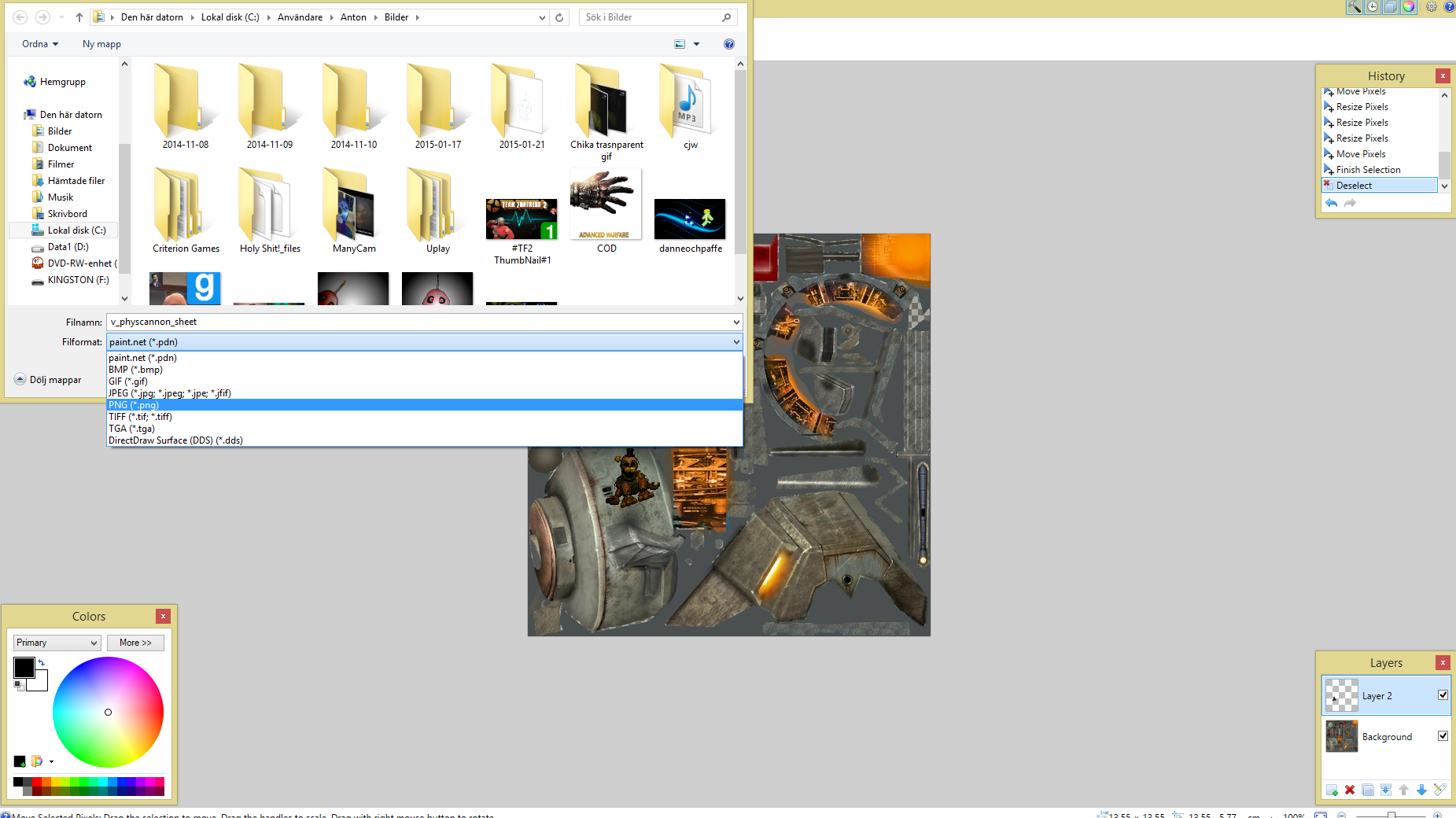Toggle the History window clock icon

1373,7
